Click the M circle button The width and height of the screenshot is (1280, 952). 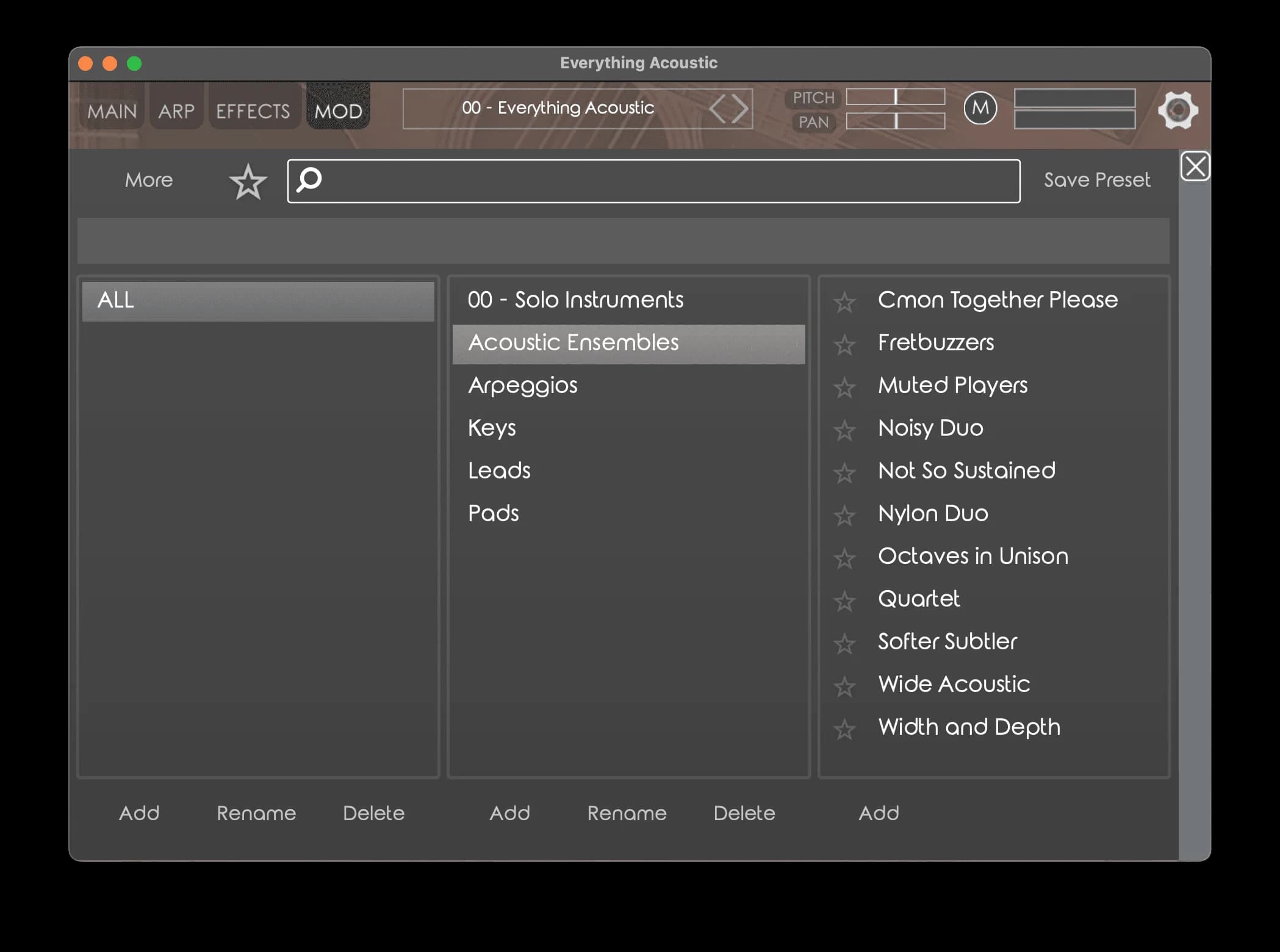(980, 109)
